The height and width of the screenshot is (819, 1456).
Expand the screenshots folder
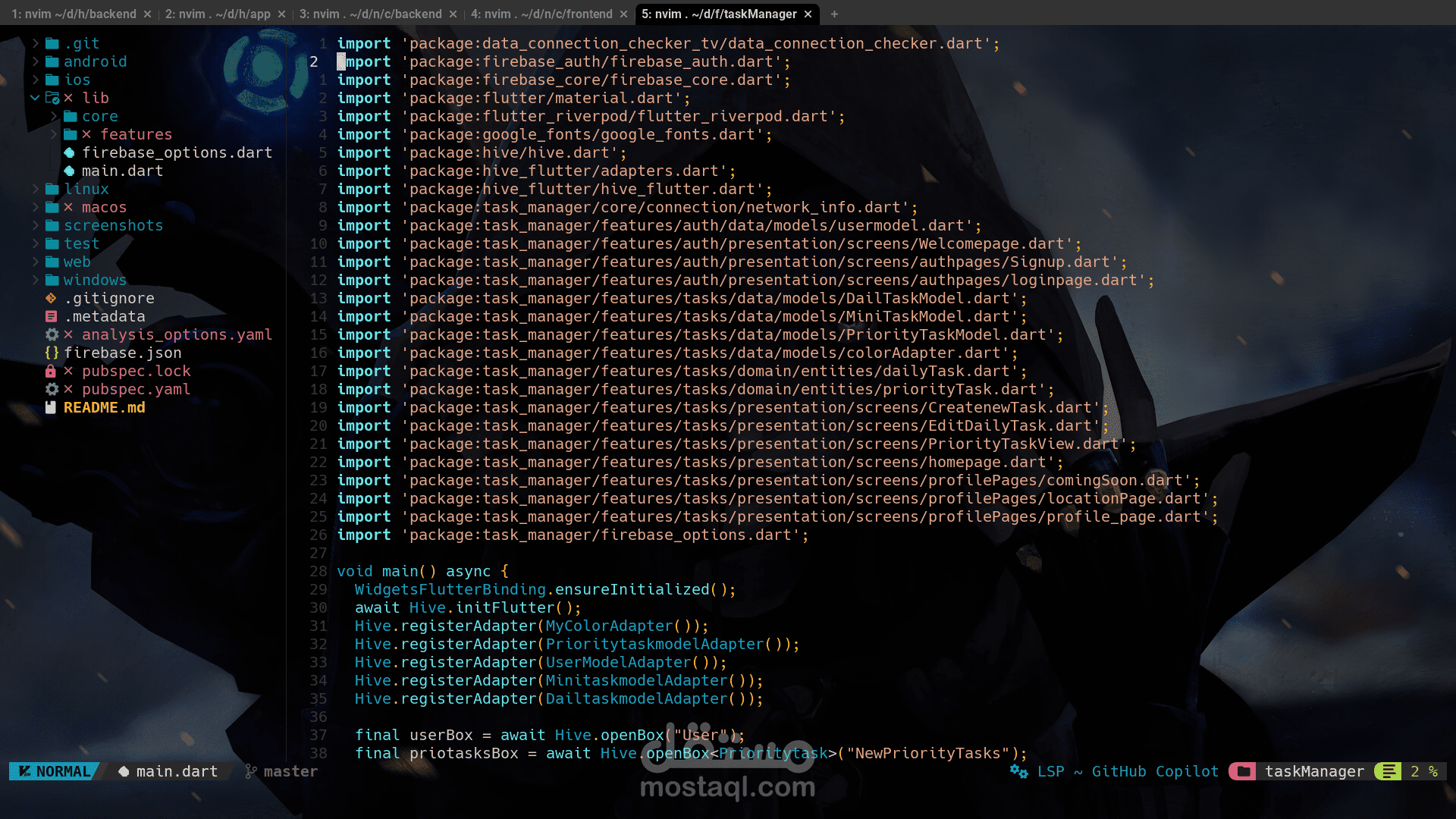[x=35, y=225]
